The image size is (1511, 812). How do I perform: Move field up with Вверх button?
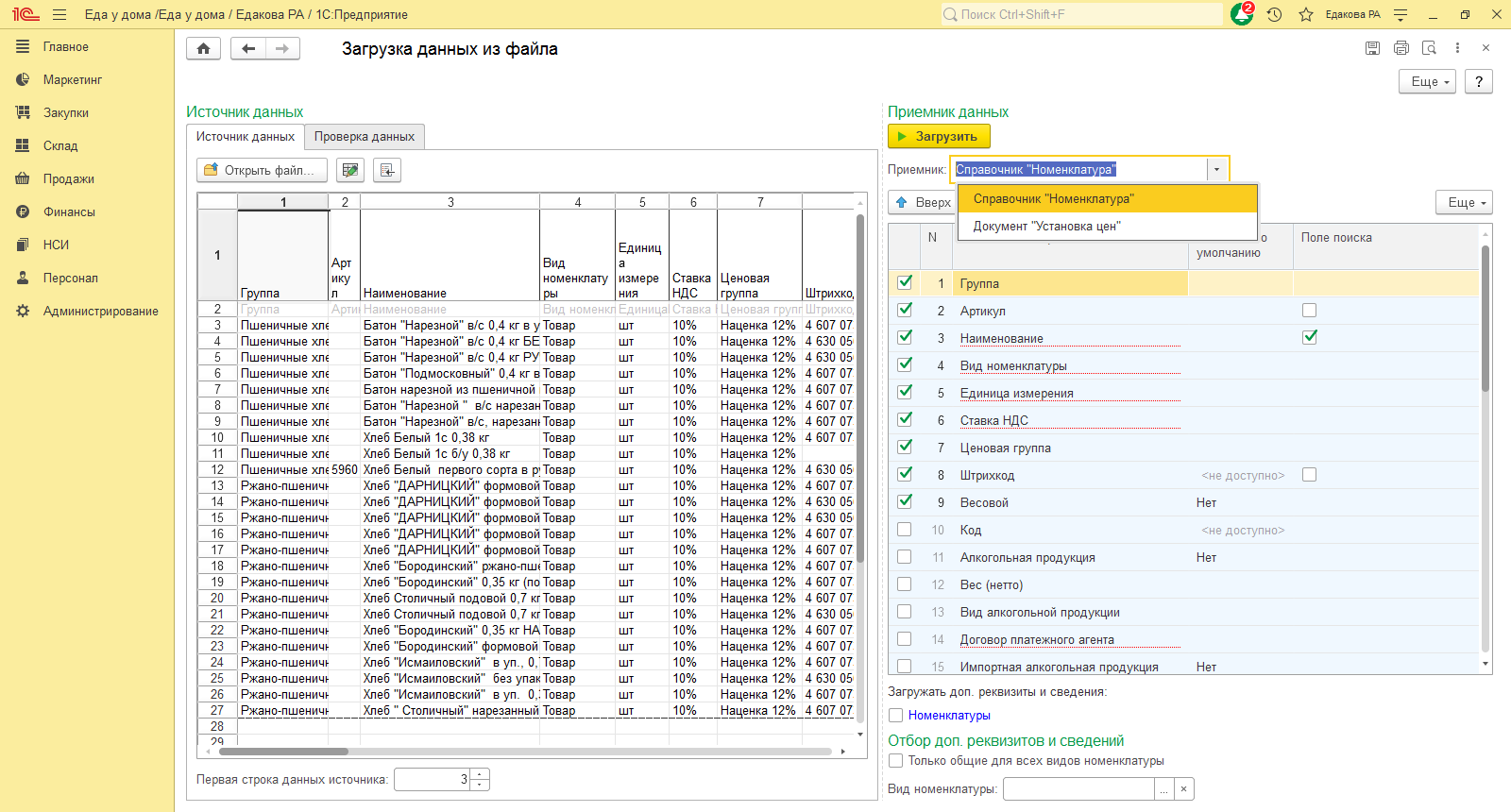(x=923, y=202)
